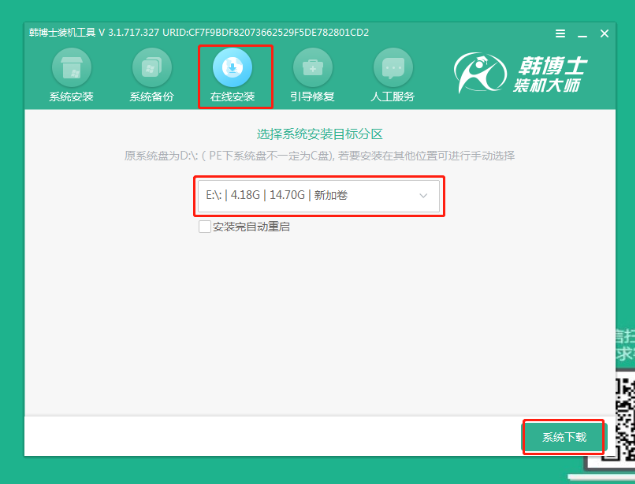
Task: Minimize the 韩博士装机工具 window
Action: click(x=580, y=33)
